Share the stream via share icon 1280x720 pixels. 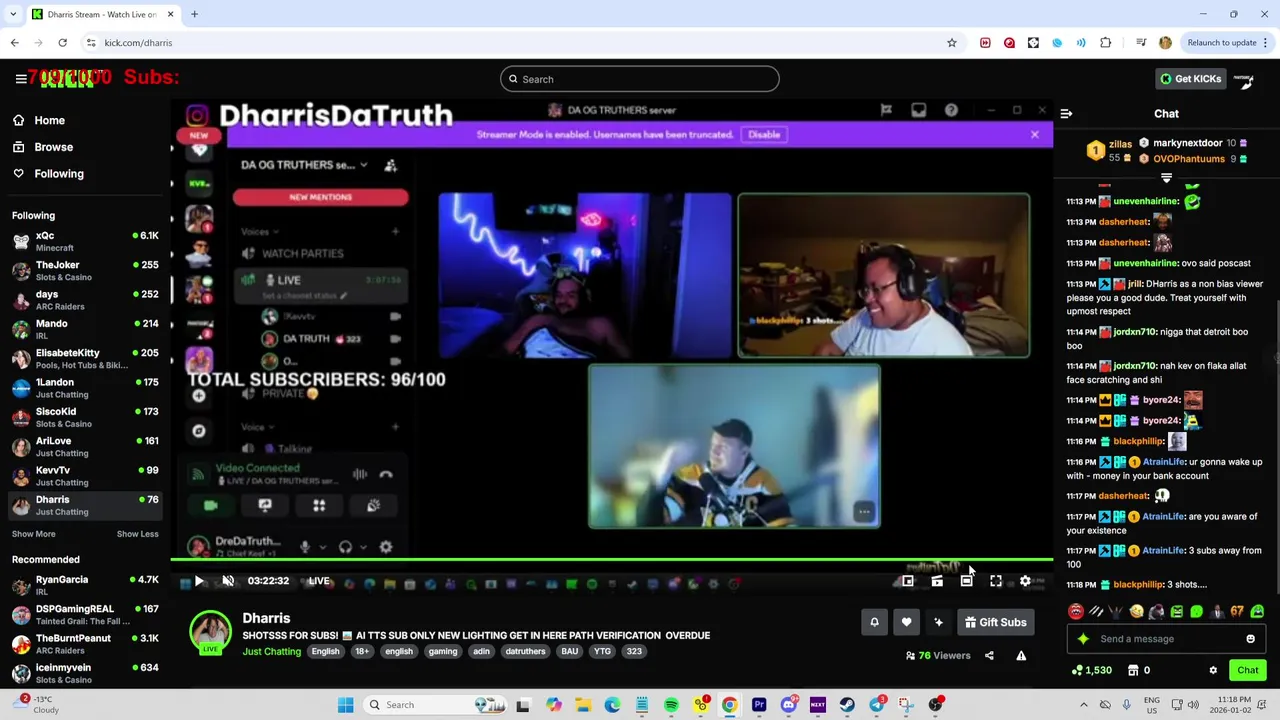(x=989, y=656)
